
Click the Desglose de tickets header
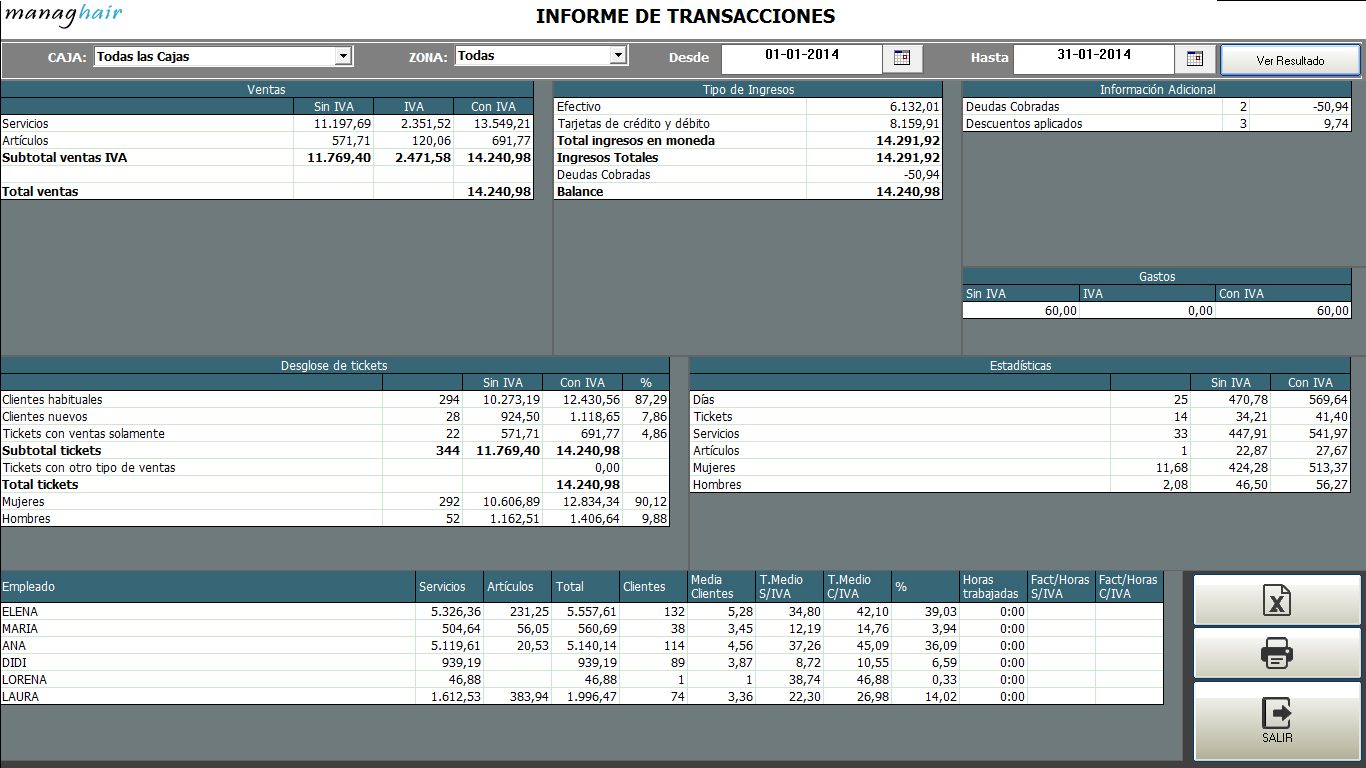335,365
